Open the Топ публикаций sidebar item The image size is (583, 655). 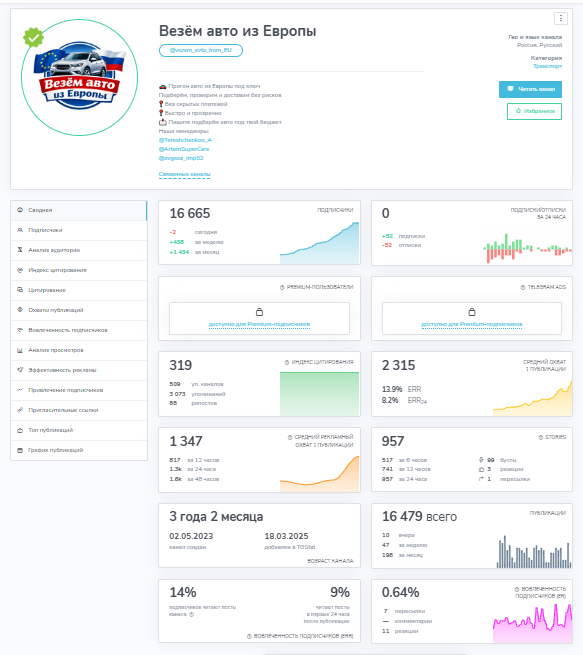(79, 430)
